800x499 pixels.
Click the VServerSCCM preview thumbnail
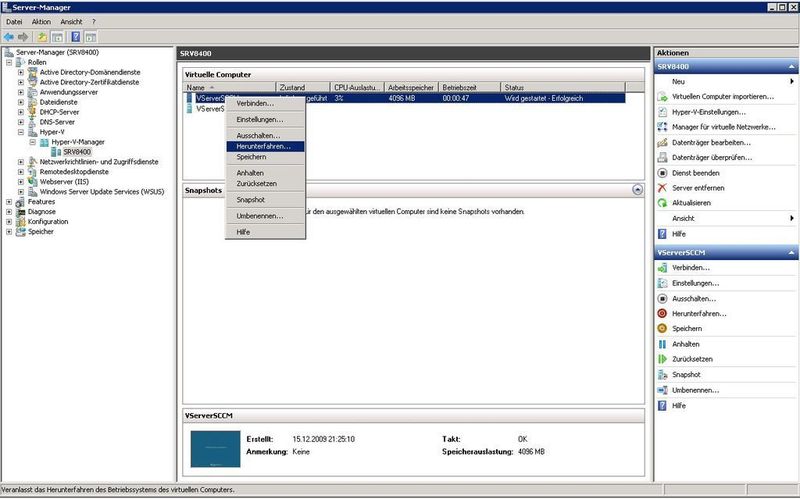215,449
